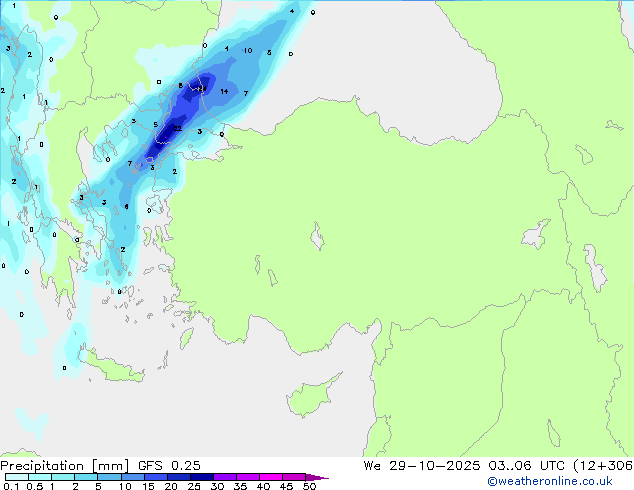This screenshot has height=490, width=634.
Task: Select the 0.5–1 mm legend swatch
Action: pyautogui.click(x=40, y=477)
